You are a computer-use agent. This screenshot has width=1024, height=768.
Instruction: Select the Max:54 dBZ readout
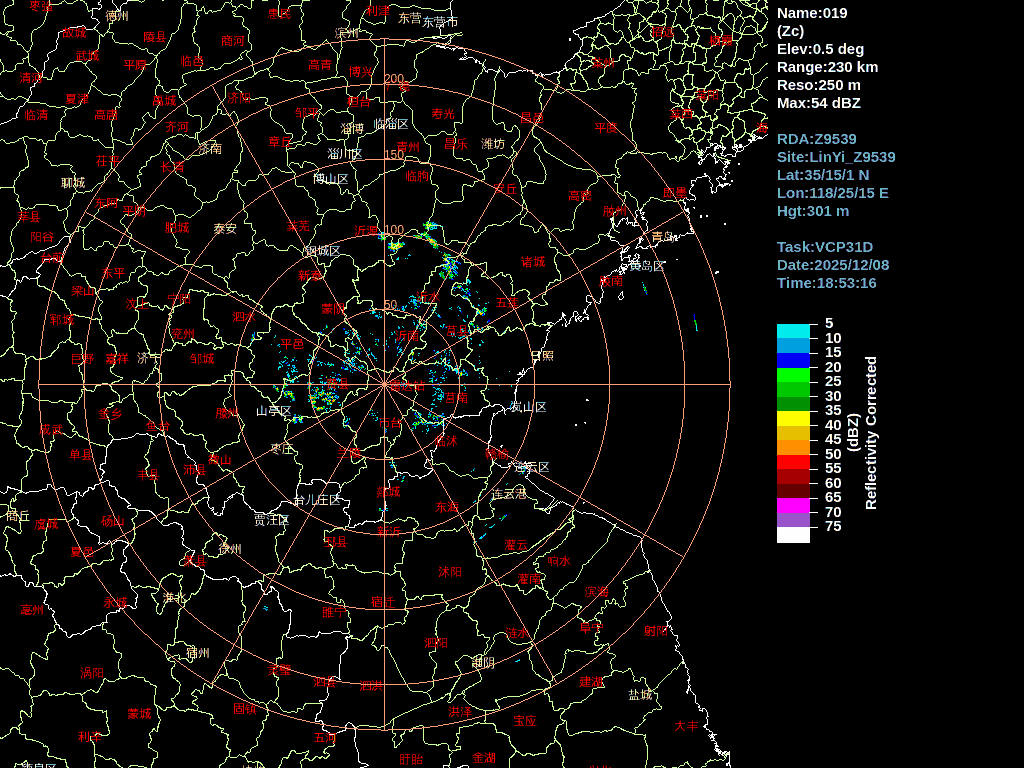click(818, 103)
